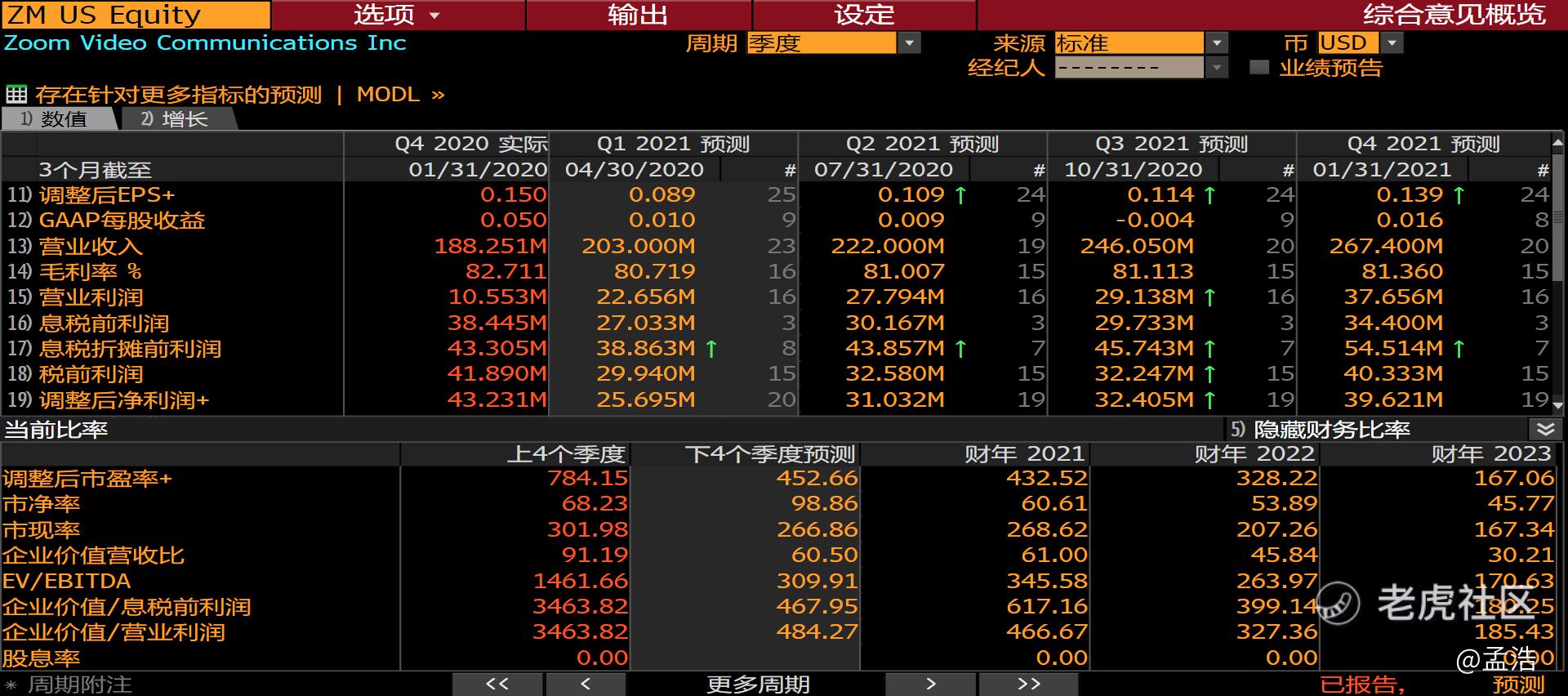Click the table scrollbar down arrow

click(x=1557, y=404)
